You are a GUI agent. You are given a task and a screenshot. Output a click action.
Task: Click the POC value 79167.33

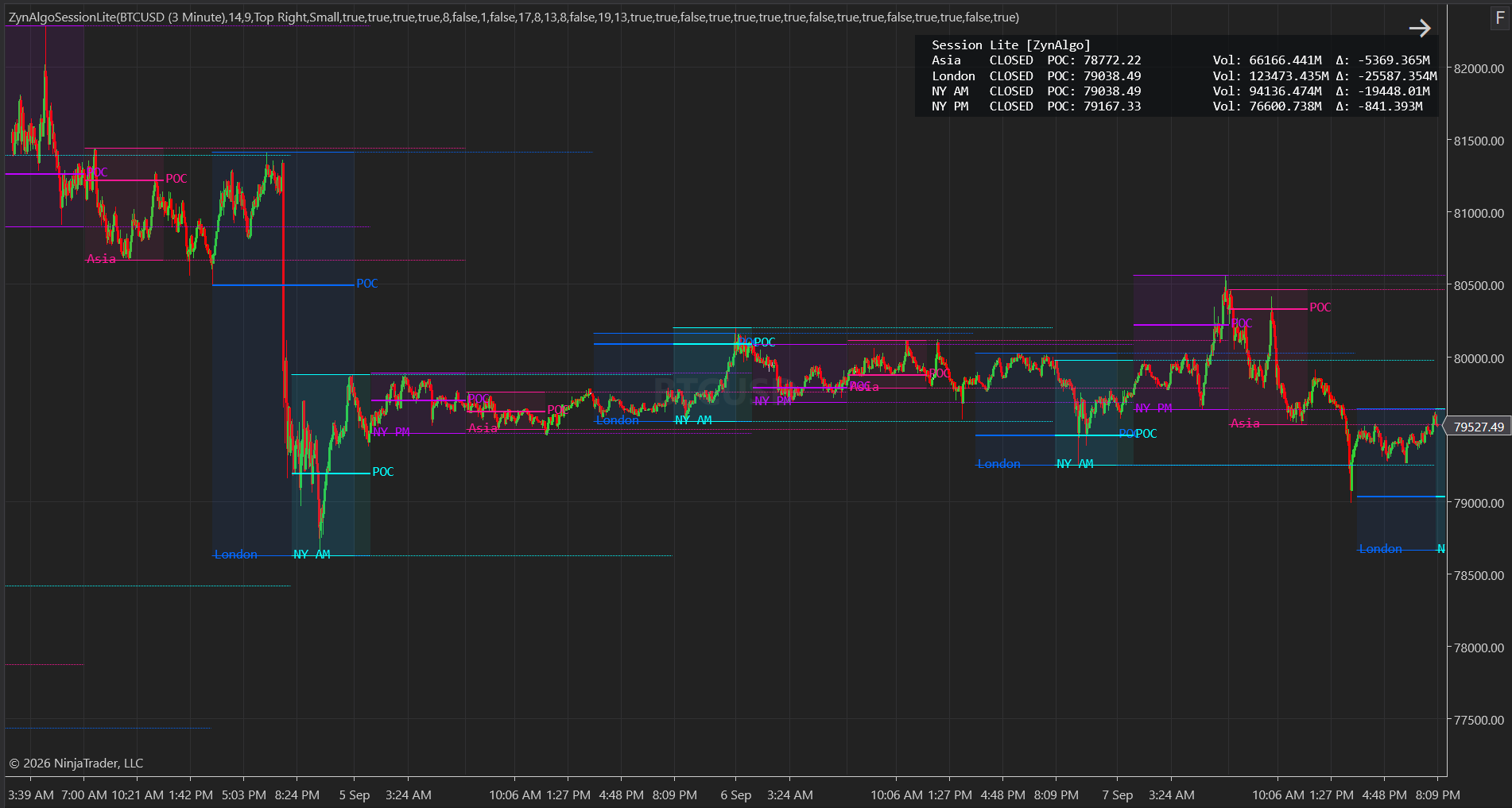coord(1112,106)
